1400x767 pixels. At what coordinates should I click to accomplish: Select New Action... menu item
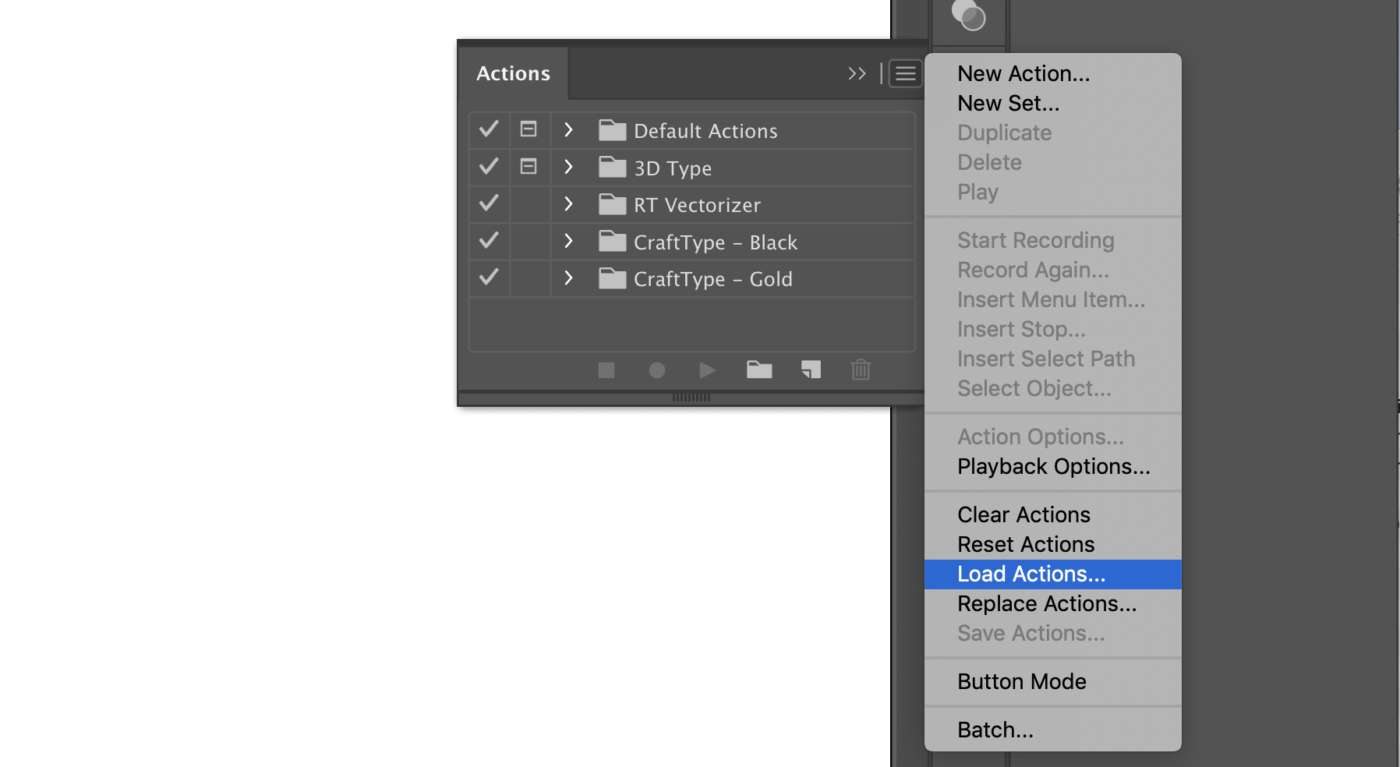[1023, 74]
